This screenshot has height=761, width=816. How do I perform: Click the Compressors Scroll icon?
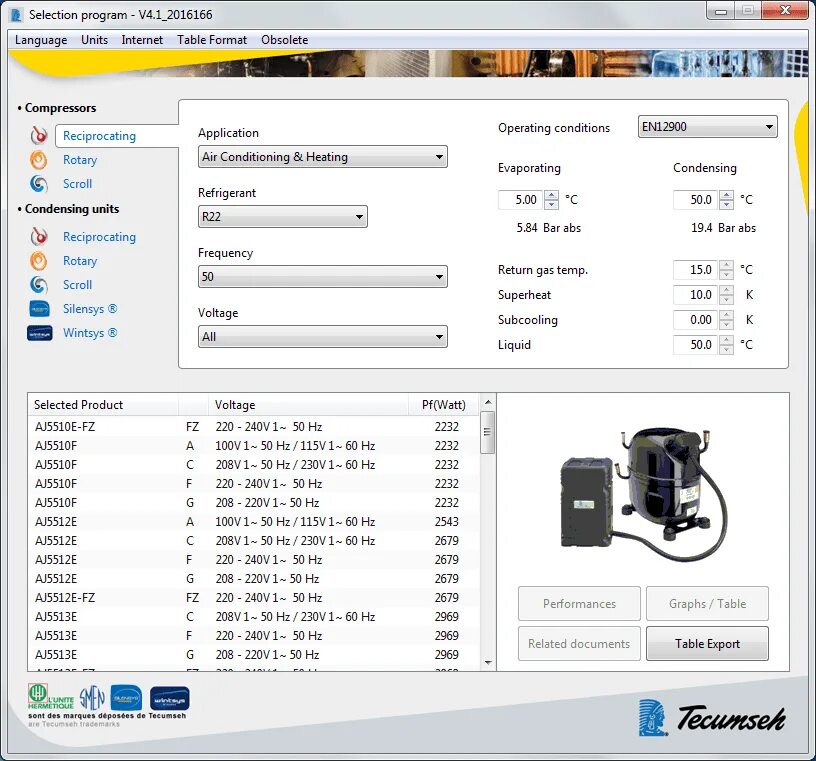tap(39, 184)
